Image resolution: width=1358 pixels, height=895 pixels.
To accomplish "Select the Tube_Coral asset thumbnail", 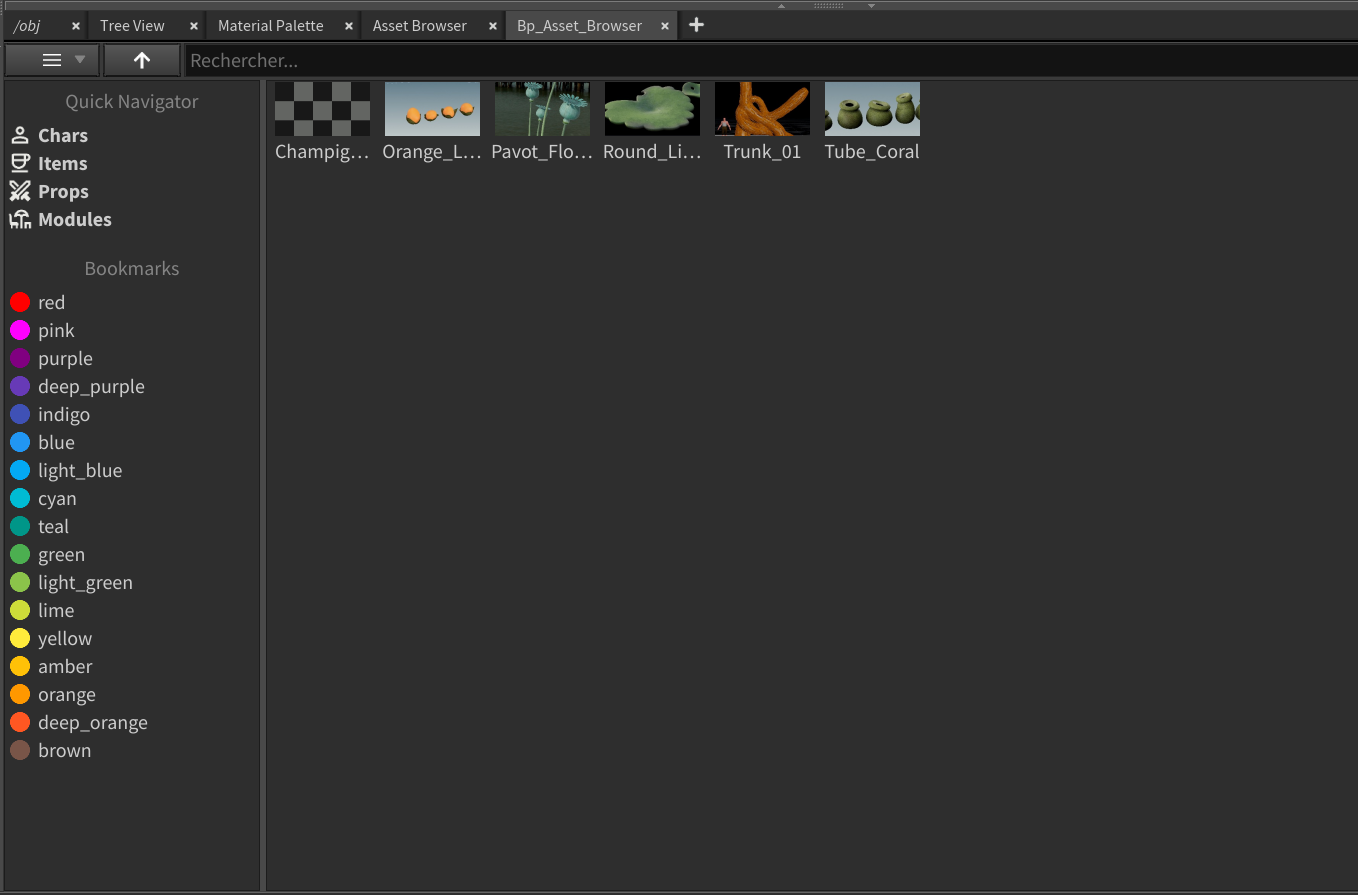I will click(x=872, y=109).
